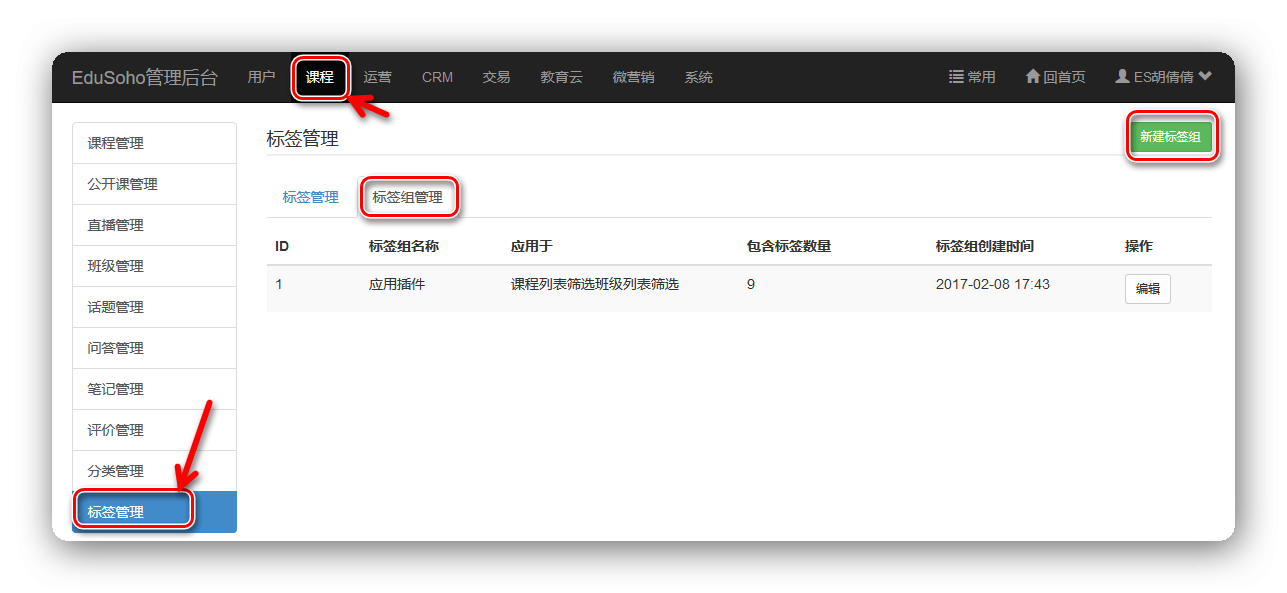
Task: Open the 常用 list icon shortcut
Action: tap(971, 77)
